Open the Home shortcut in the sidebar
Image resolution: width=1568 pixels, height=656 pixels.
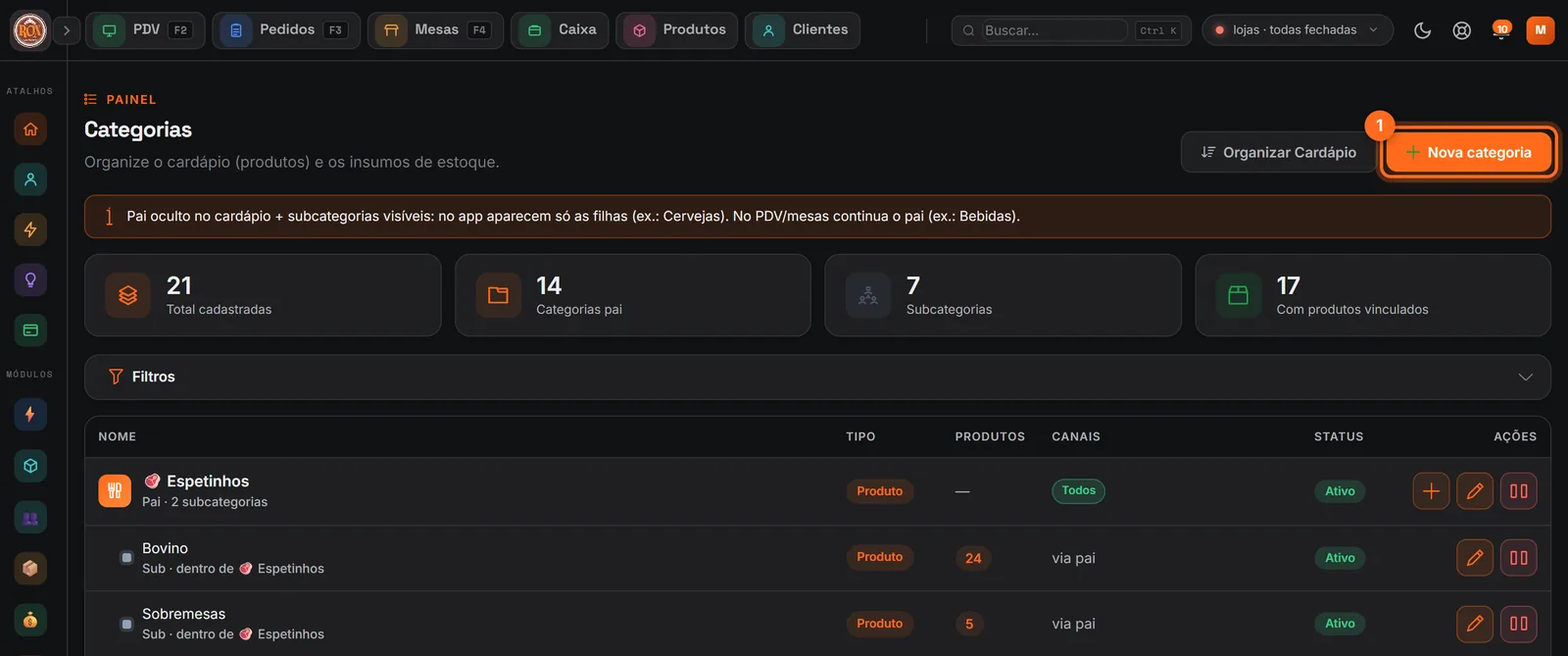(30, 129)
